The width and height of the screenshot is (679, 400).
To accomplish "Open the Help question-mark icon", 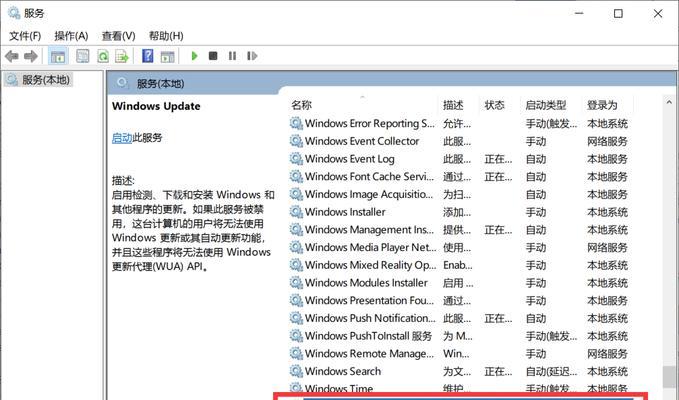I will 148,56.
